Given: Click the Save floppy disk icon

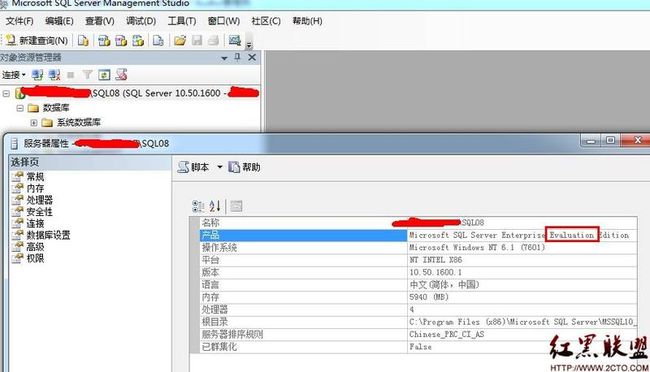Looking at the screenshot, I should point(197,40).
